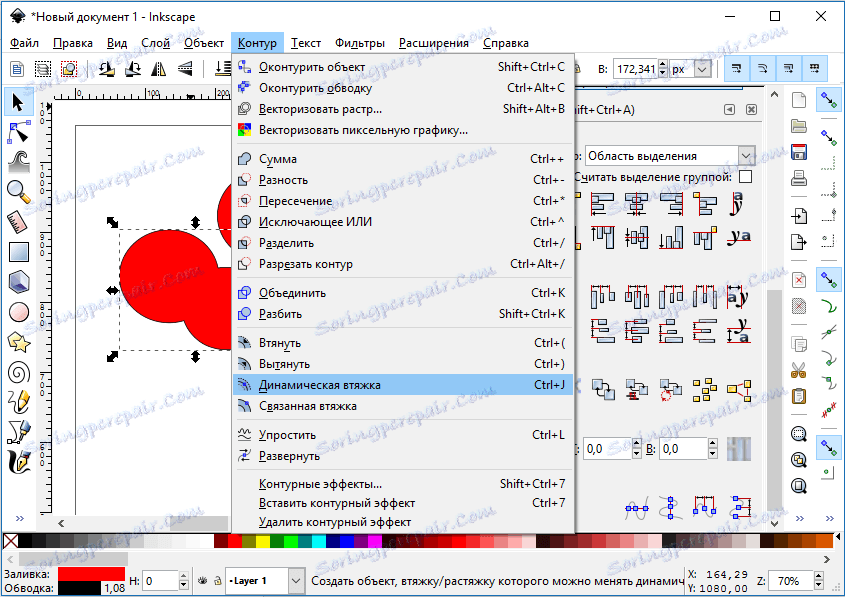Image resolution: width=845 pixels, height=597 pixels.
Task: Click the Flip vertical icon
Action: (185, 68)
